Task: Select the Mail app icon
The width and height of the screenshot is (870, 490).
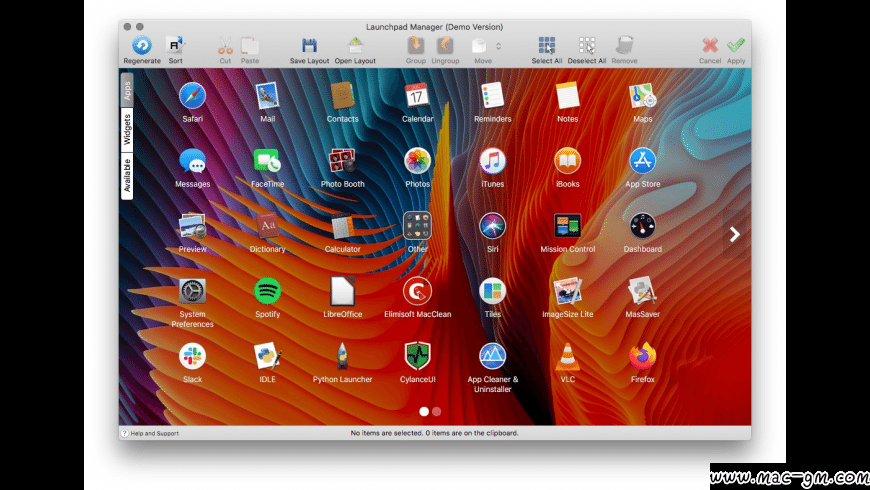Action: point(267,96)
